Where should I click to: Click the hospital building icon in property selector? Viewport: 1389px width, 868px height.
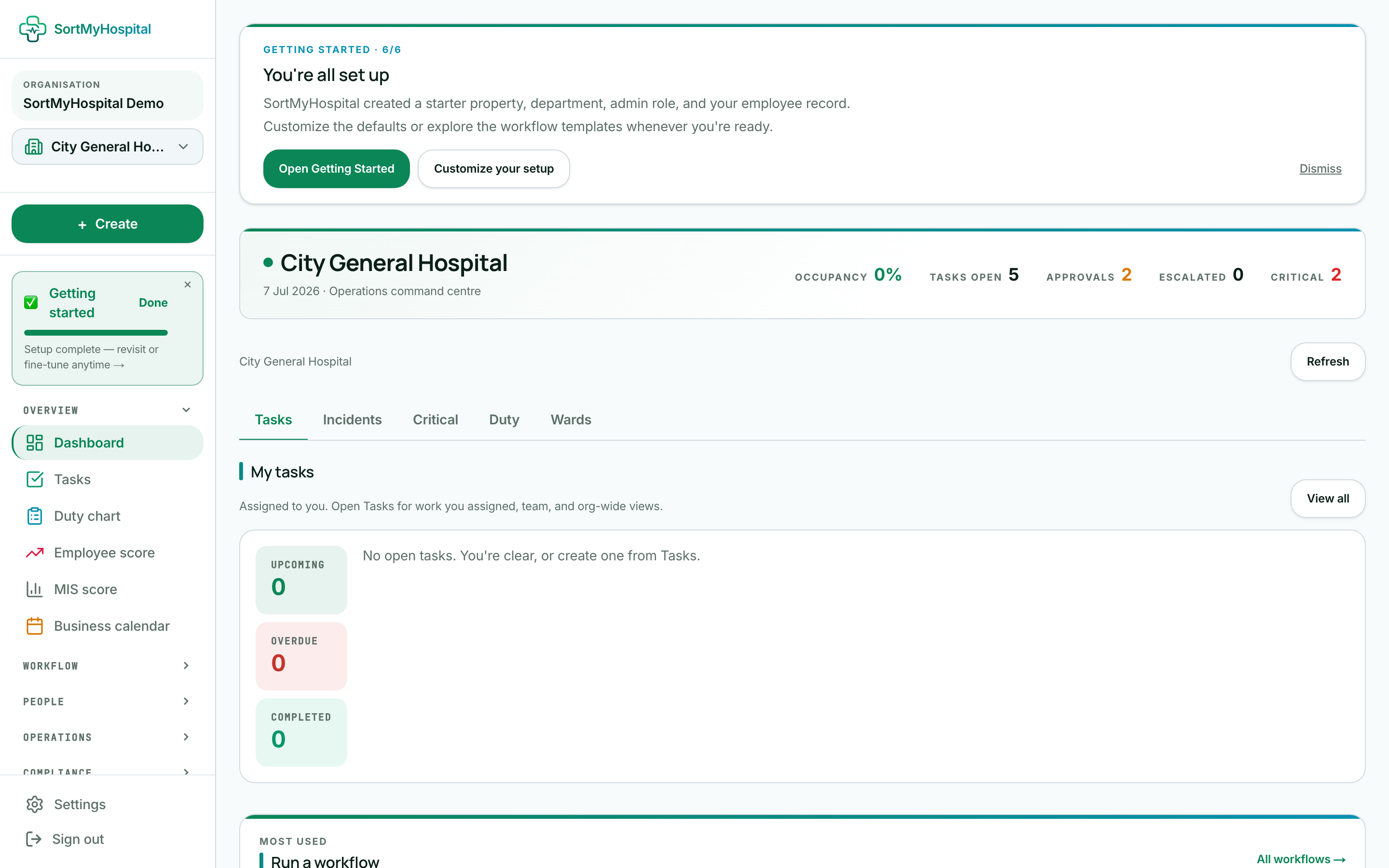[34, 147]
